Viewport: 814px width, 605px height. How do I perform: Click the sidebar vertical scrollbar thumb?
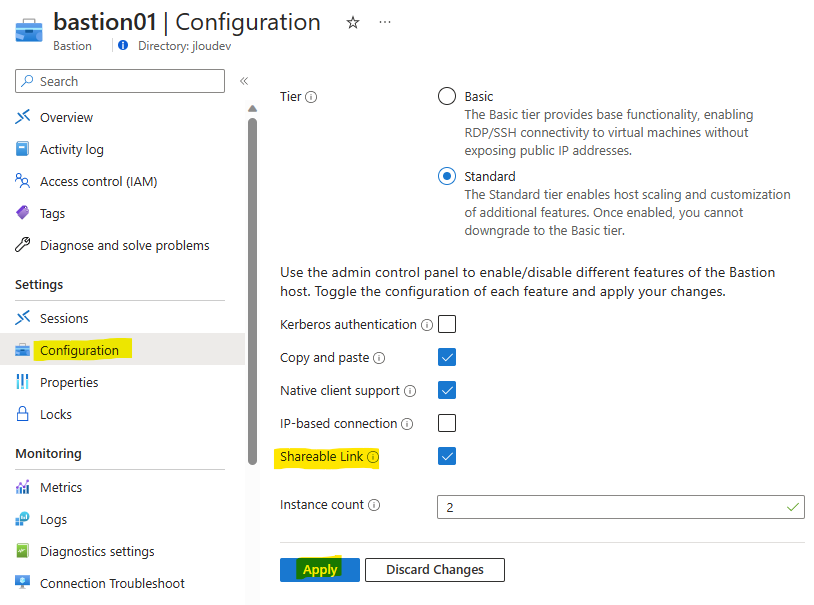(252, 291)
